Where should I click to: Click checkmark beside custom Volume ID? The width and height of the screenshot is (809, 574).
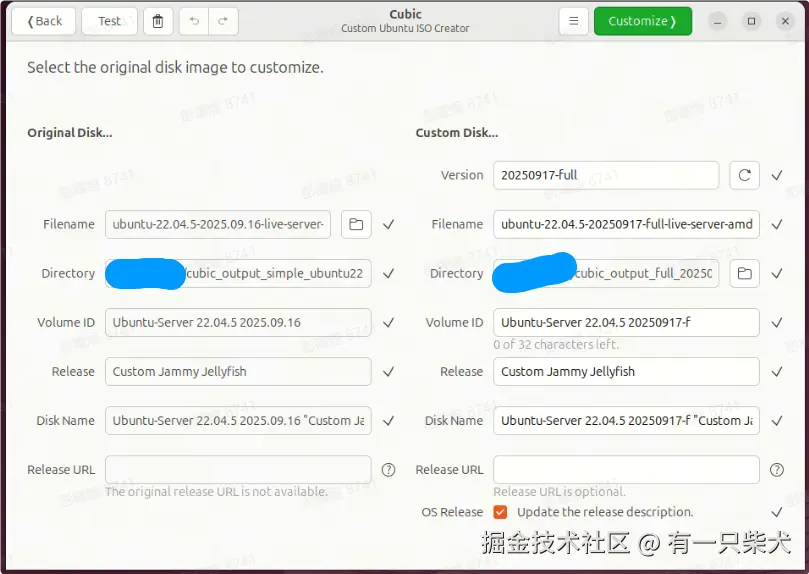[x=777, y=322]
